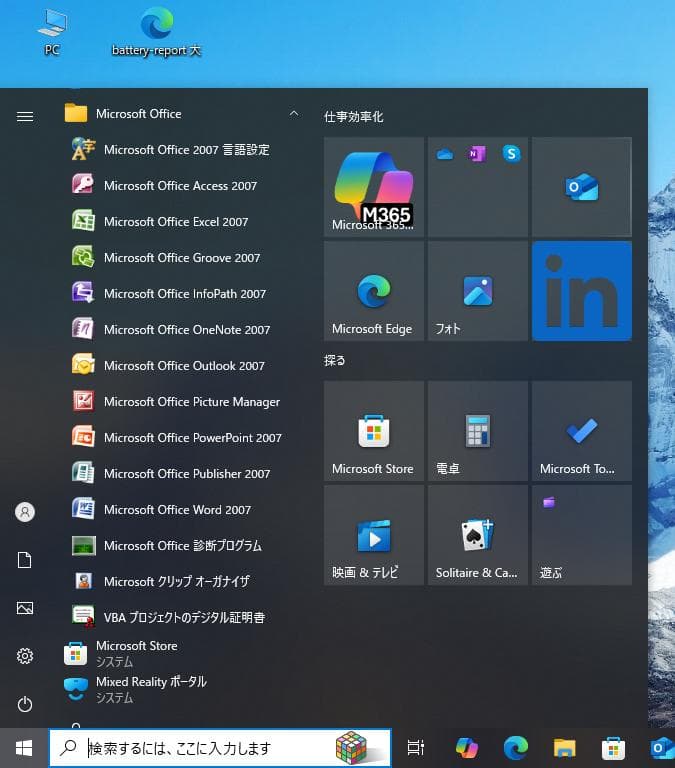This screenshot has width=675, height=768.
Task: Open Pictures from the Start sidebar
Action: 25,608
